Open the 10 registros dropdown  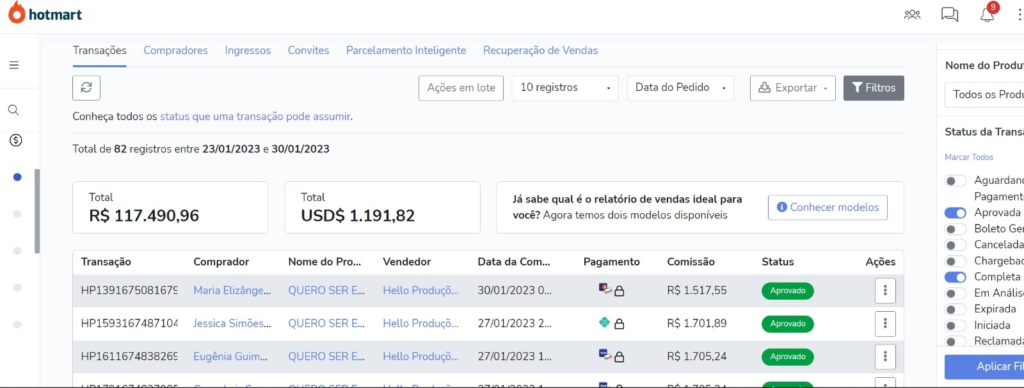click(x=565, y=88)
